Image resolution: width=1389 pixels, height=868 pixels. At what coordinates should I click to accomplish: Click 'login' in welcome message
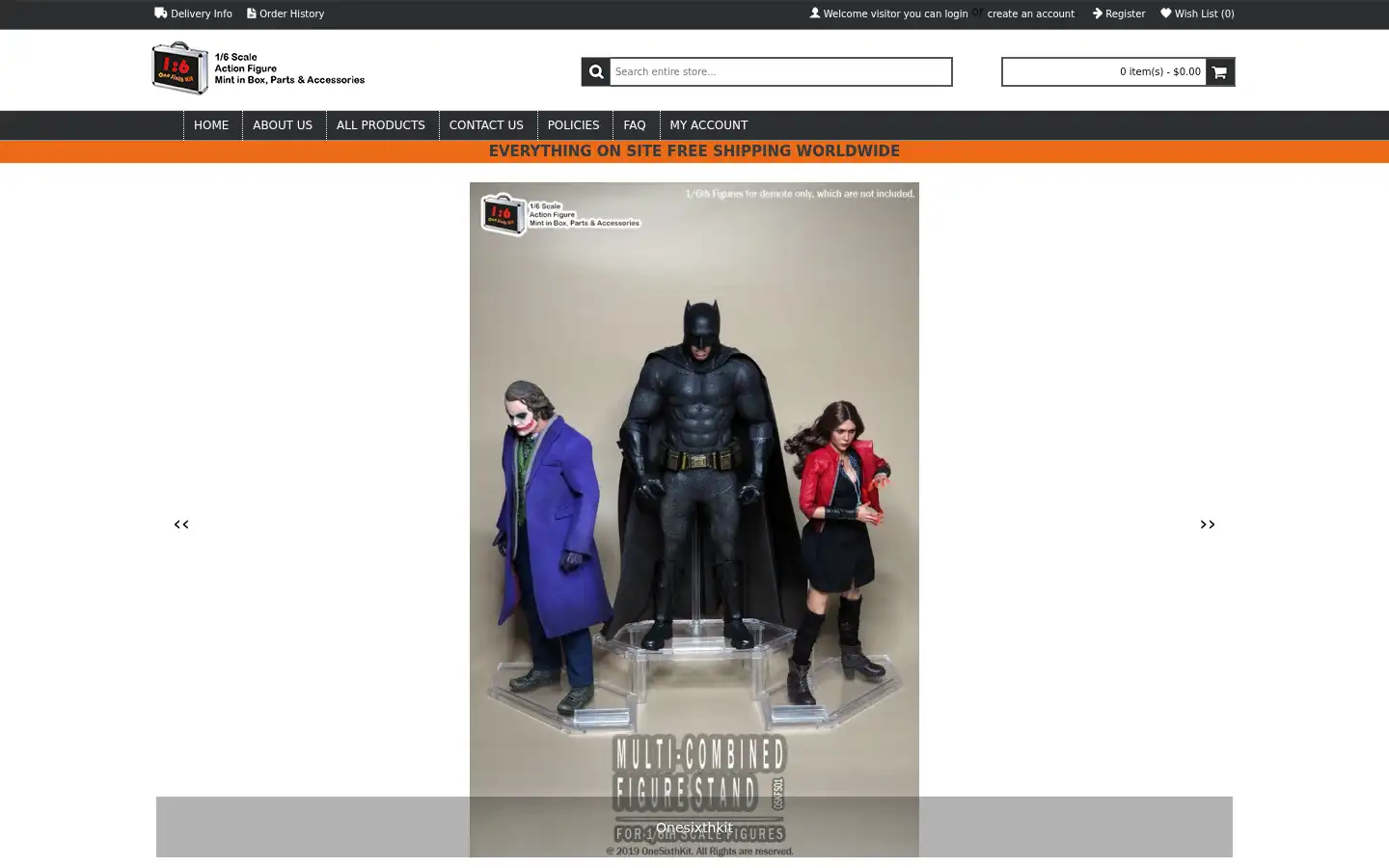point(956,14)
